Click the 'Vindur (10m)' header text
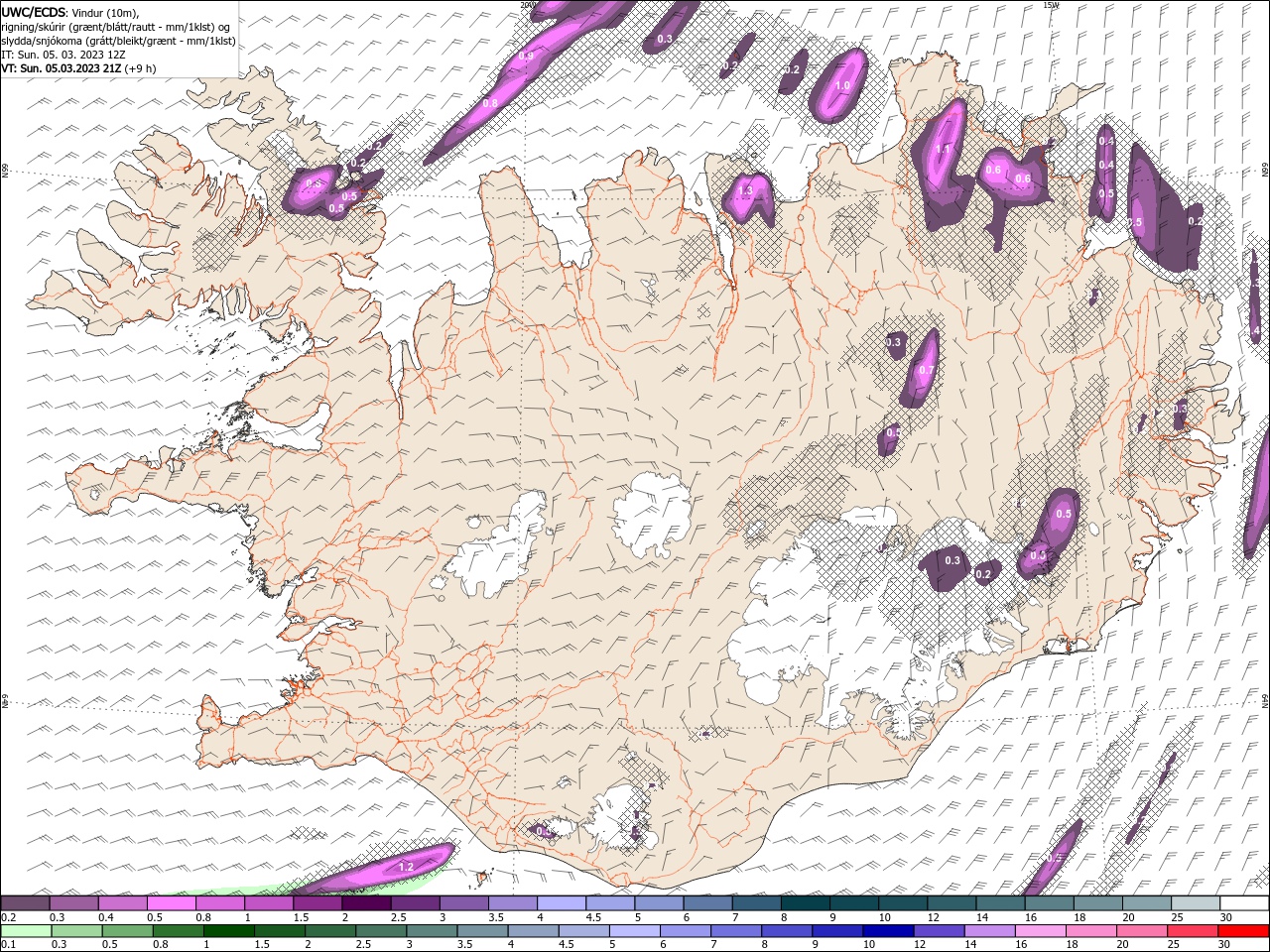The height and width of the screenshot is (952, 1270). click(x=106, y=12)
